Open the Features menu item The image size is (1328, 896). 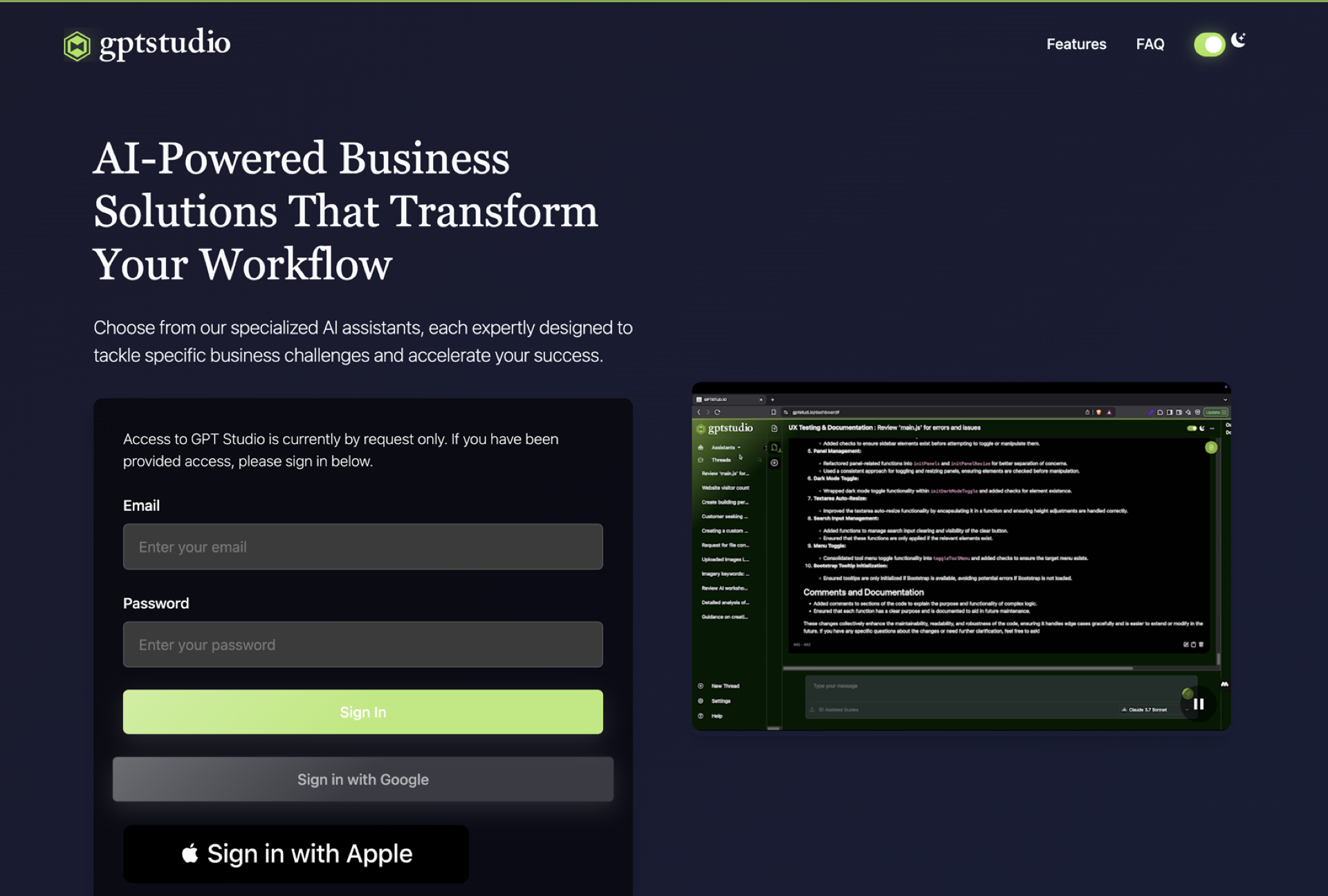1076,44
